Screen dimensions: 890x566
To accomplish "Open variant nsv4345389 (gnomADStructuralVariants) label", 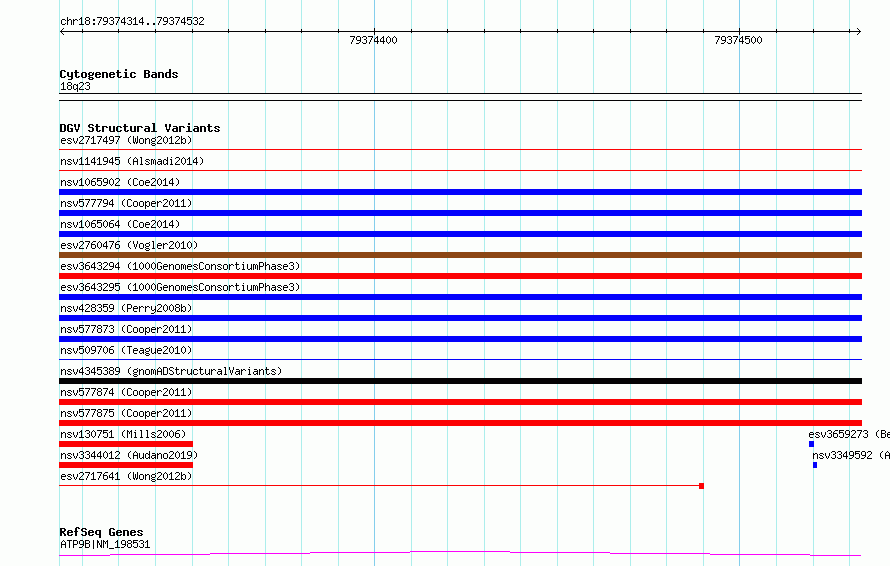I will (171, 371).
